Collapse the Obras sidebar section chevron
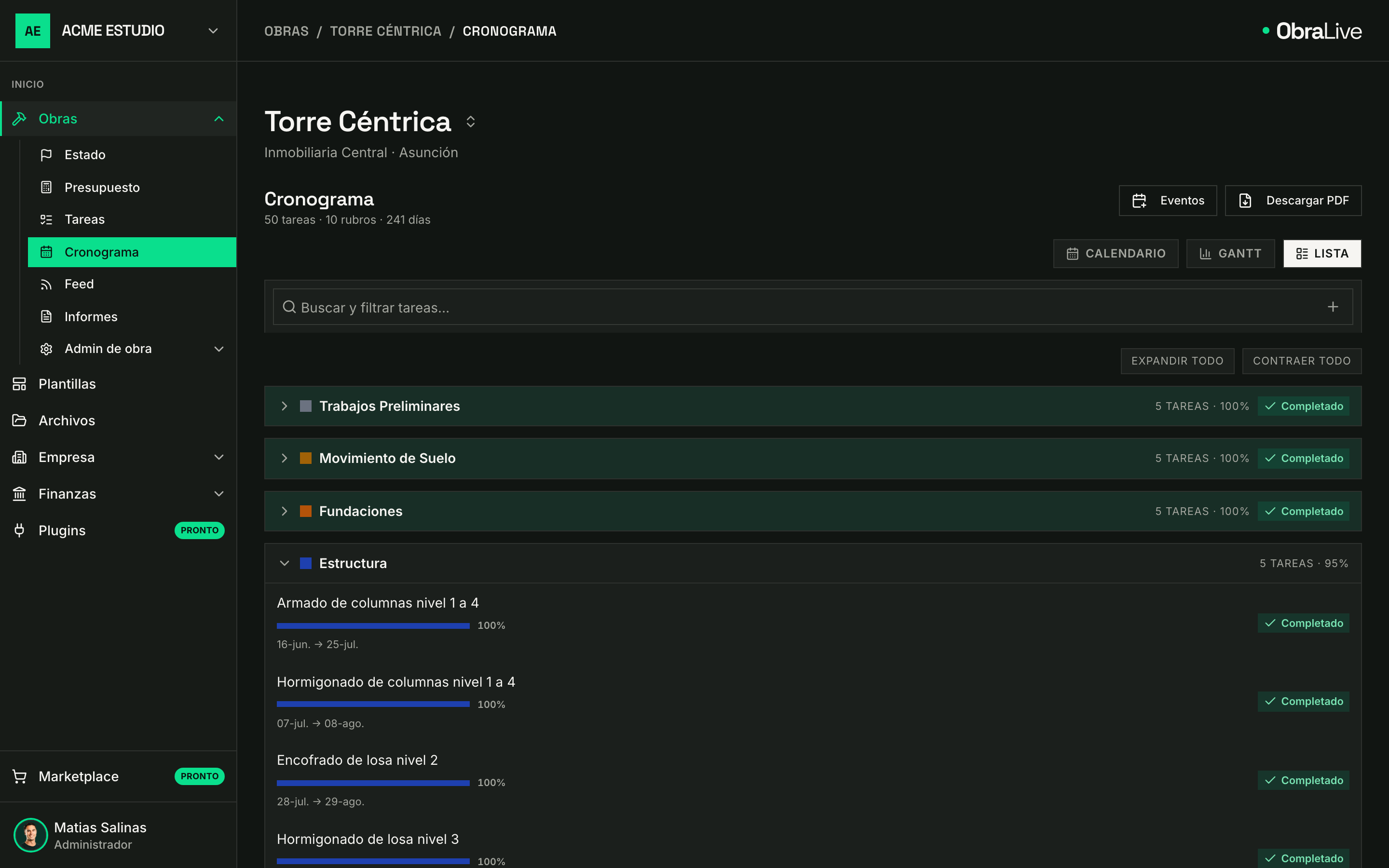The width and height of the screenshot is (1389, 868). pyautogui.click(x=218, y=119)
